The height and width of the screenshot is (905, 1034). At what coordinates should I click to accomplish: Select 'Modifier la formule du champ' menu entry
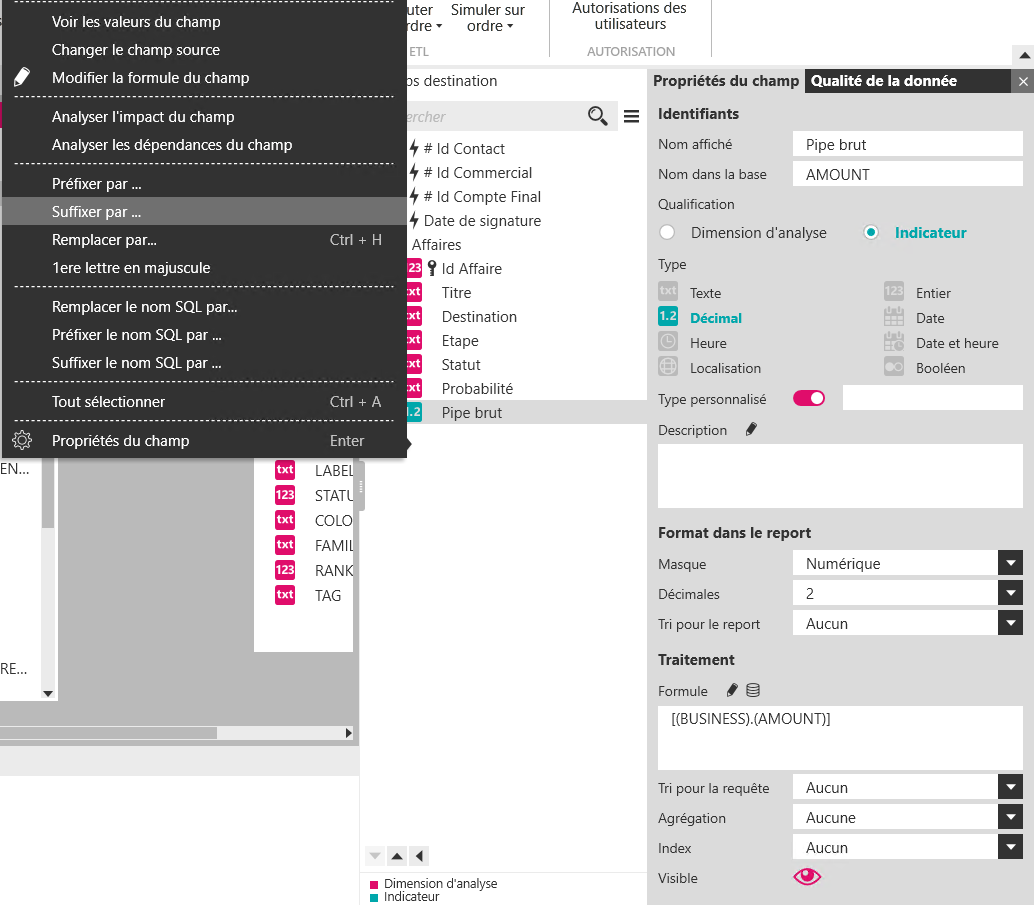150,78
